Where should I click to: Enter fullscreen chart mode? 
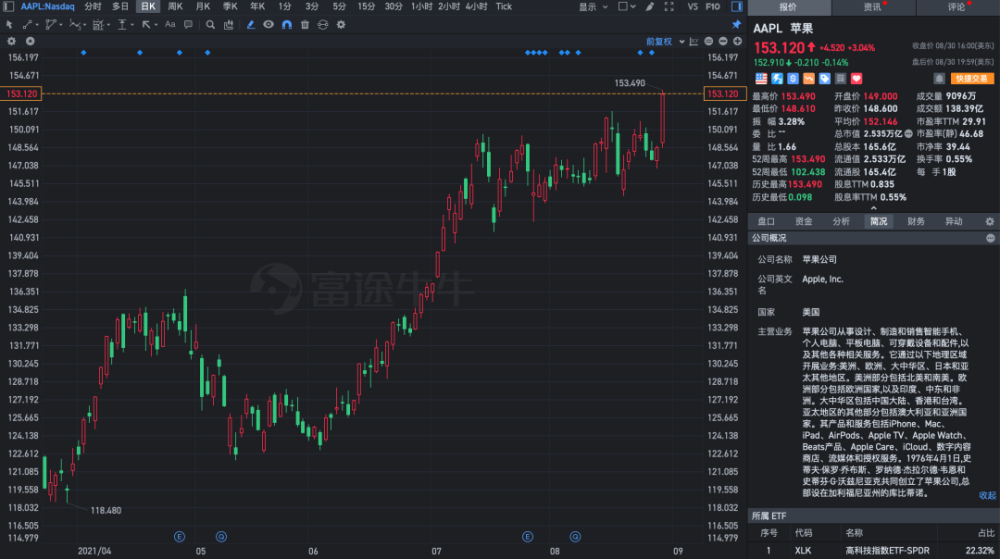(669, 6)
